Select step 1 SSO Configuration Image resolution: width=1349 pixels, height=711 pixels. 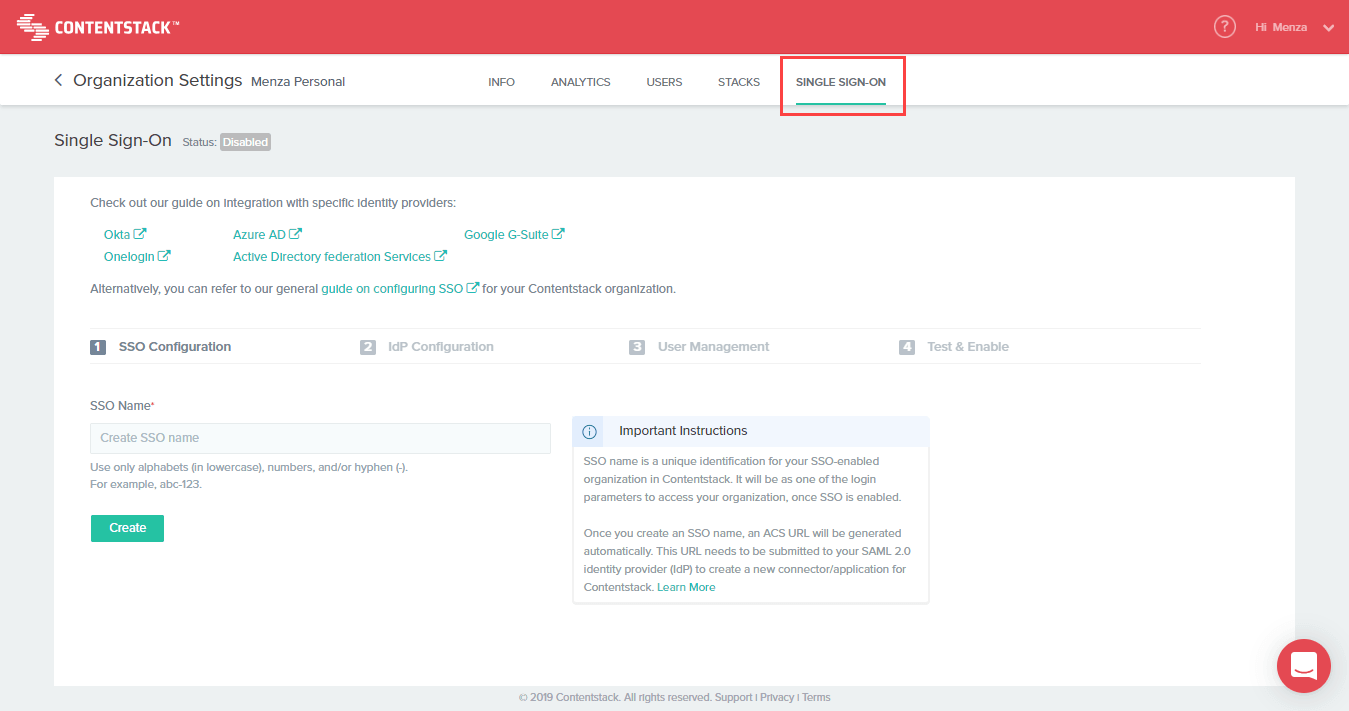tap(161, 347)
